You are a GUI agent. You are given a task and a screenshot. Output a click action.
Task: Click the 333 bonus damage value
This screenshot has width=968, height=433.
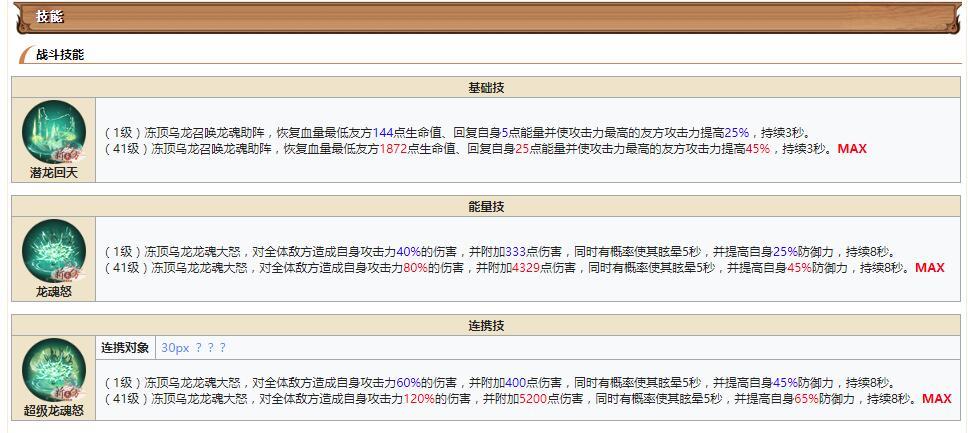pyautogui.click(x=516, y=252)
